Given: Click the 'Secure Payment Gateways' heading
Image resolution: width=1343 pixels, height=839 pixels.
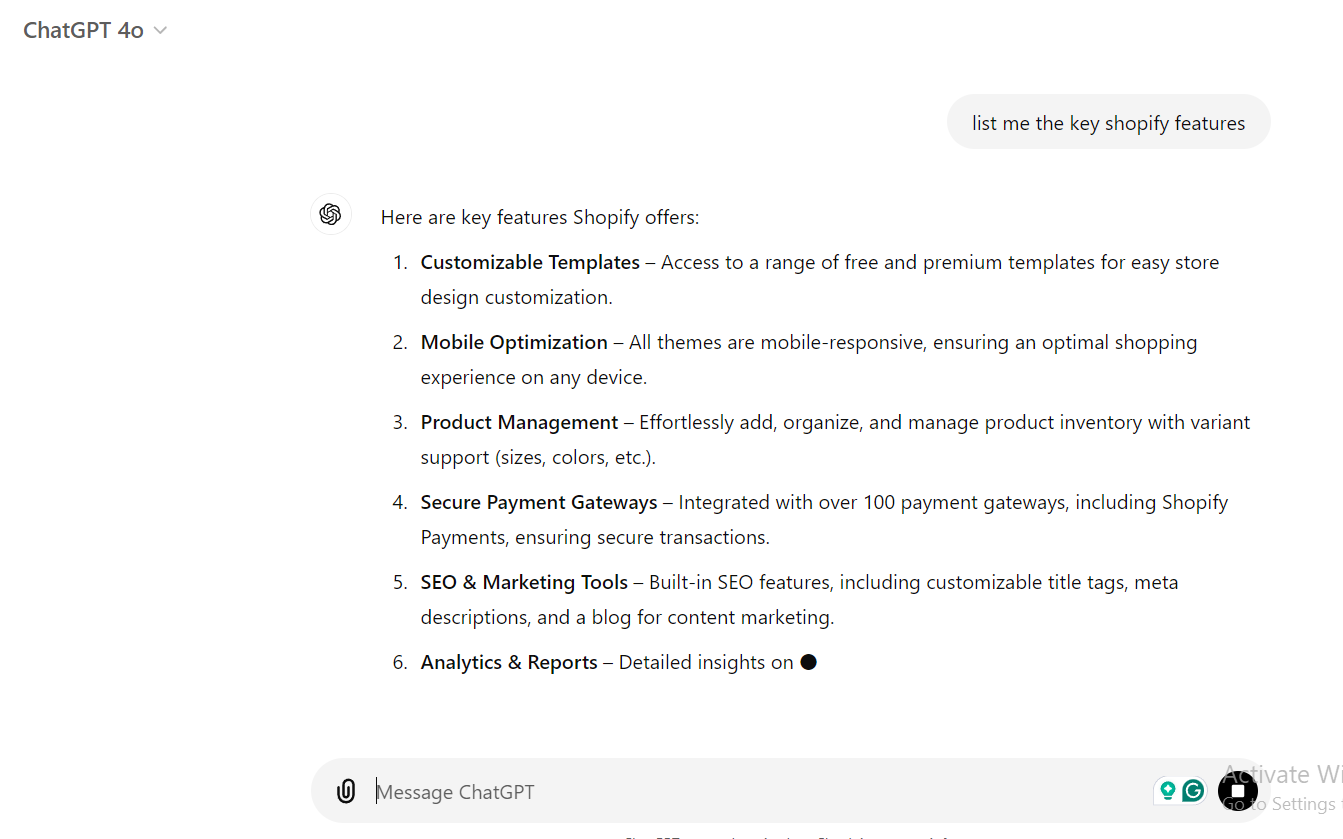Looking at the screenshot, I should [539, 502].
